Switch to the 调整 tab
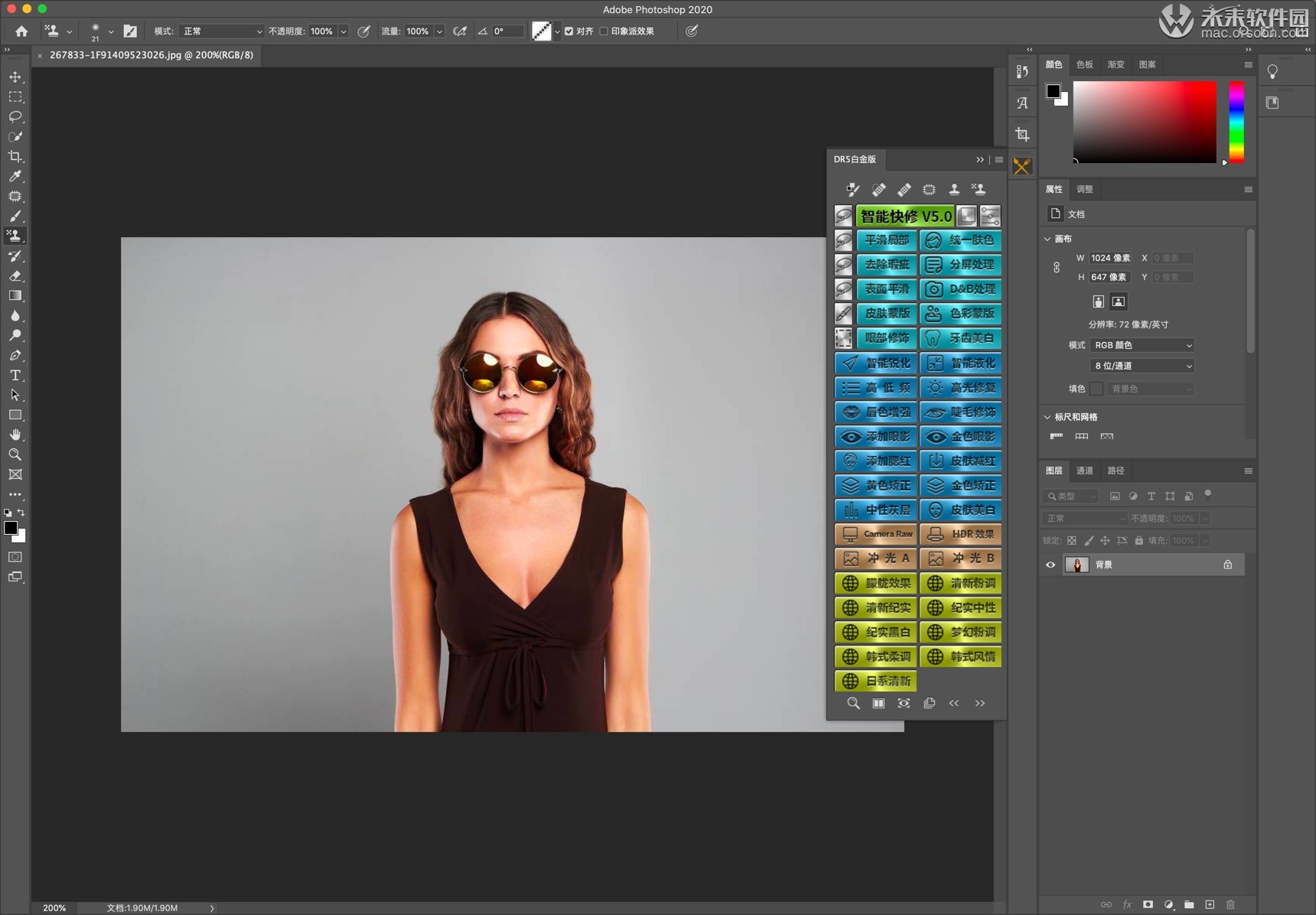Viewport: 1316px width, 915px height. point(1085,189)
